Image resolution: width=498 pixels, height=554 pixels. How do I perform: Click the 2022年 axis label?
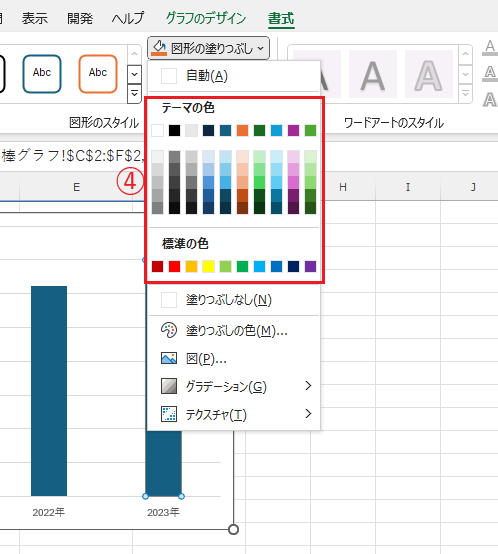coord(49,512)
